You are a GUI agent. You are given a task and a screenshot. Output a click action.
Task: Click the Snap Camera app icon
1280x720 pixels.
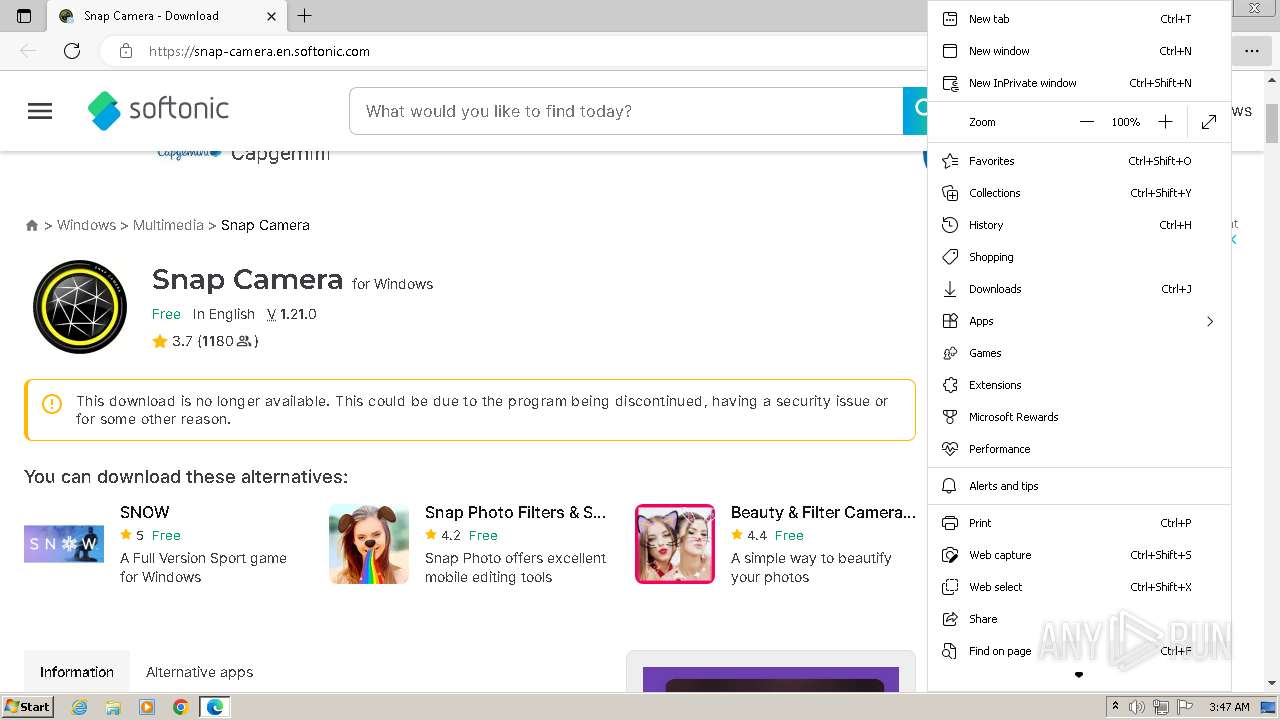click(x=80, y=307)
